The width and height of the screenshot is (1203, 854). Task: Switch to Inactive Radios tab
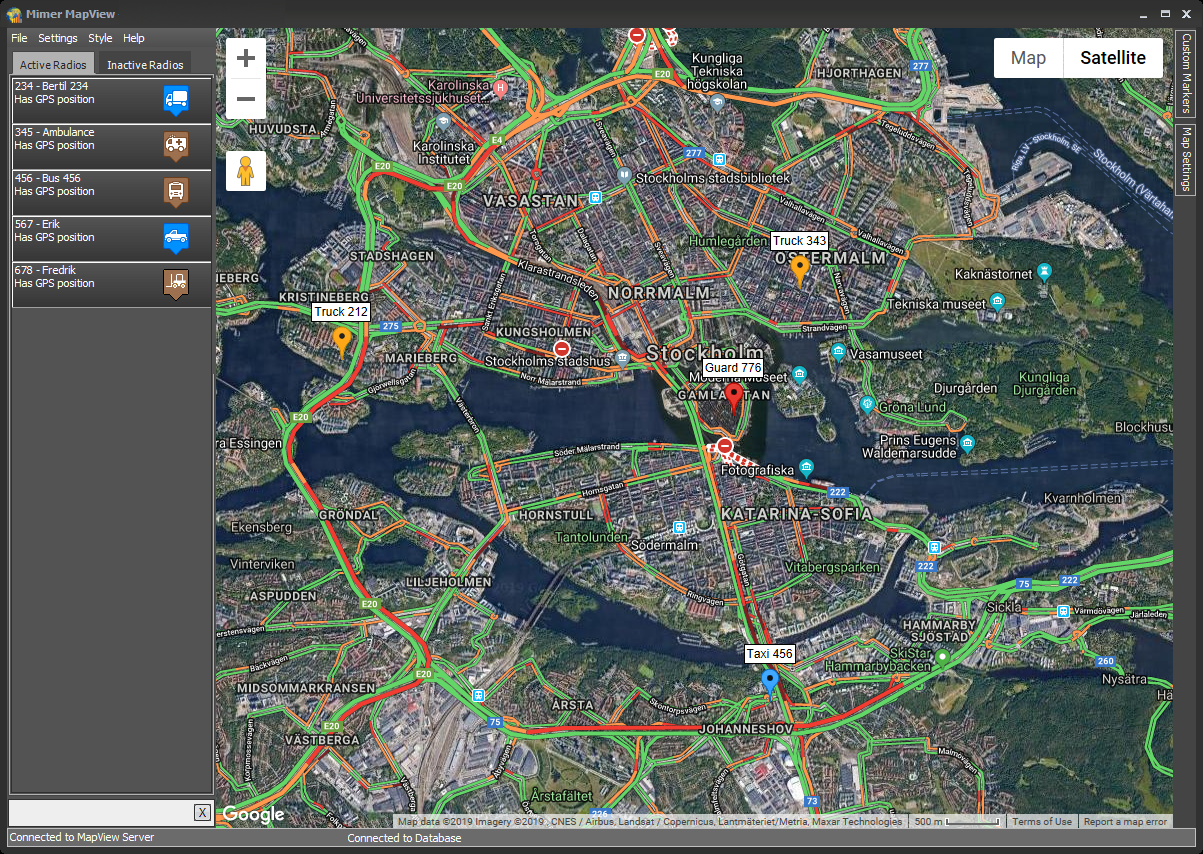(x=145, y=65)
